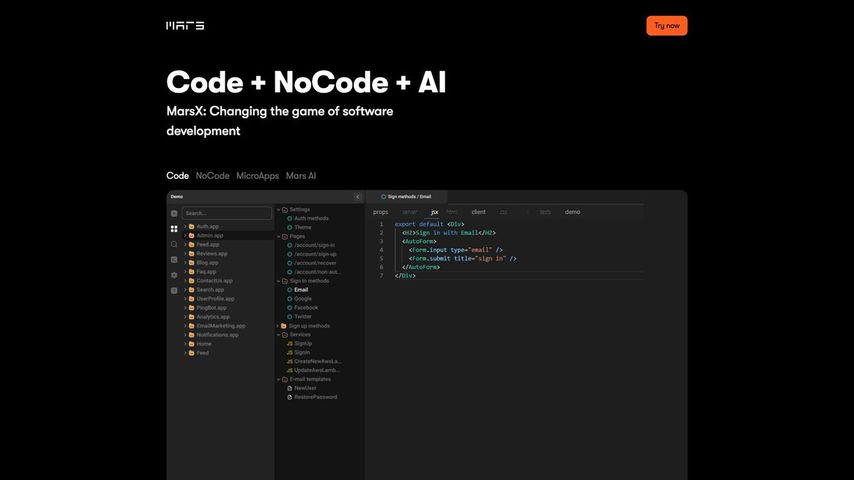854x480 pixels.
Task: Open the SignIn service file
Action: (302, 353)
